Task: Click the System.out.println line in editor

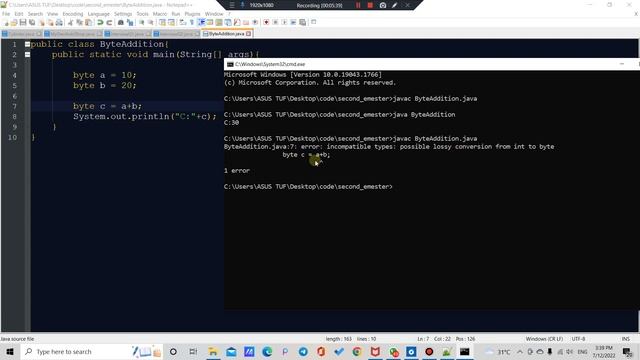Action: coord(144,116)
